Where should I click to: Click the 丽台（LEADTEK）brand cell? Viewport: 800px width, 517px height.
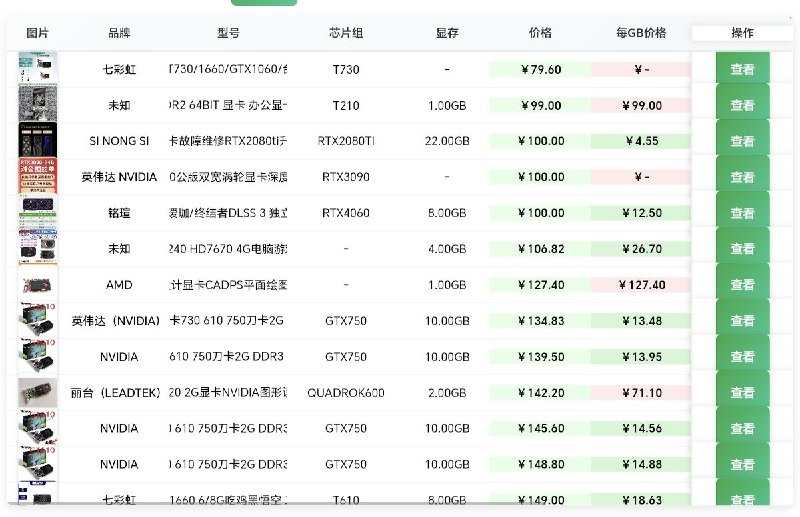(x=115, y=392)
